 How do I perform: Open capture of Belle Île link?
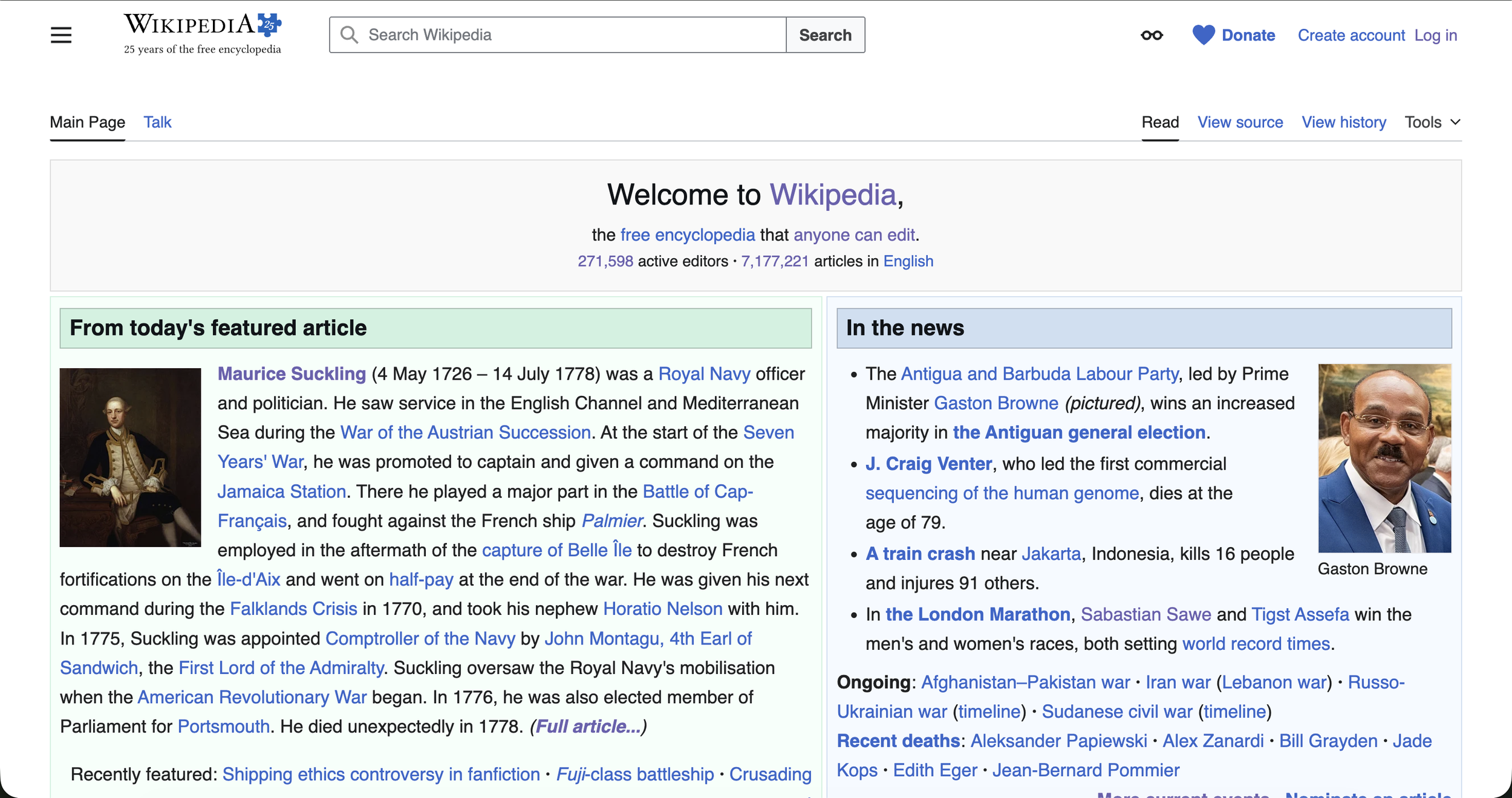coord(556,550)
